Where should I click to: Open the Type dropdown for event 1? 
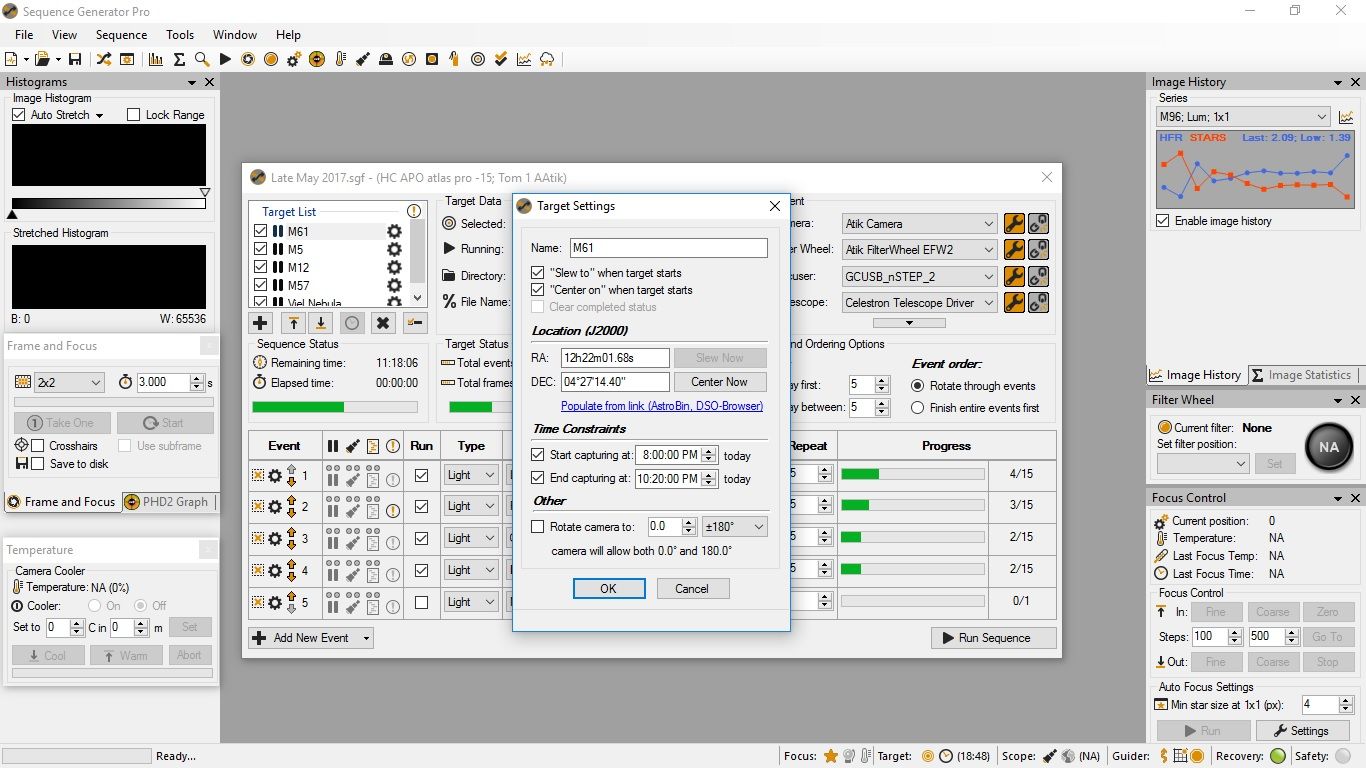coord(489,474)
